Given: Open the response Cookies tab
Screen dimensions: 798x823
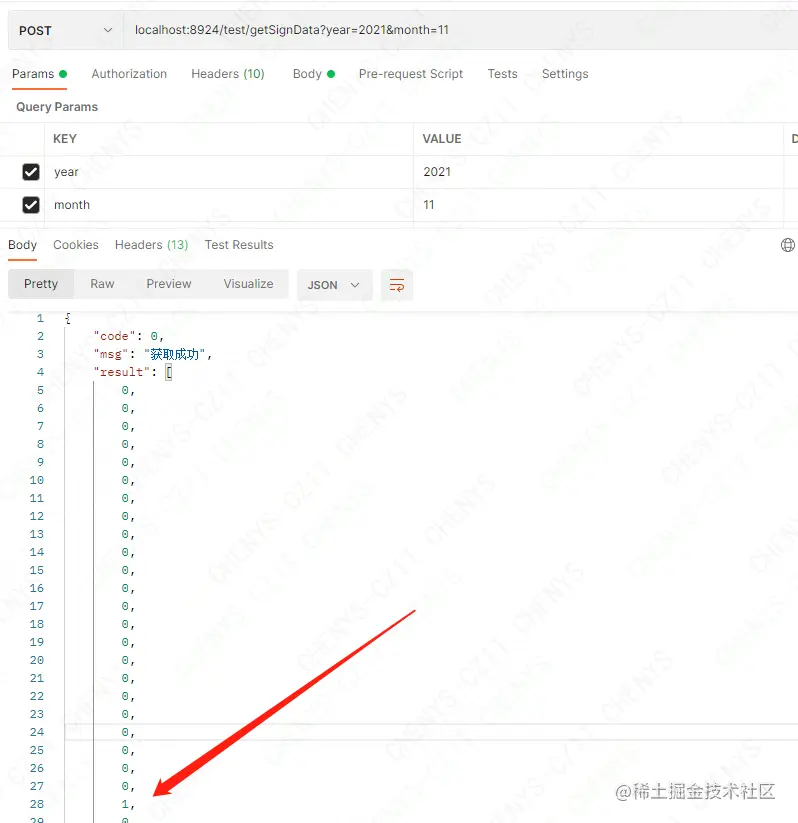Looking at the screenshot, I should 76,245.
